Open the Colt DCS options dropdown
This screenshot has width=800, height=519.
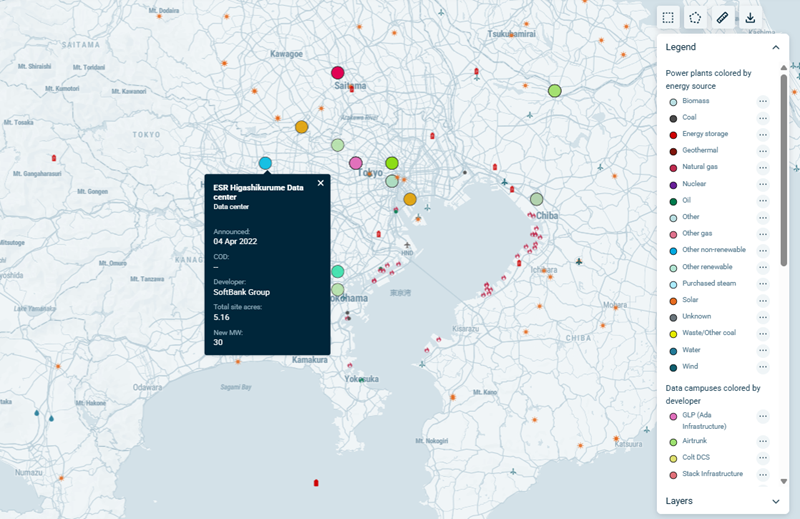tap(762, 458)
